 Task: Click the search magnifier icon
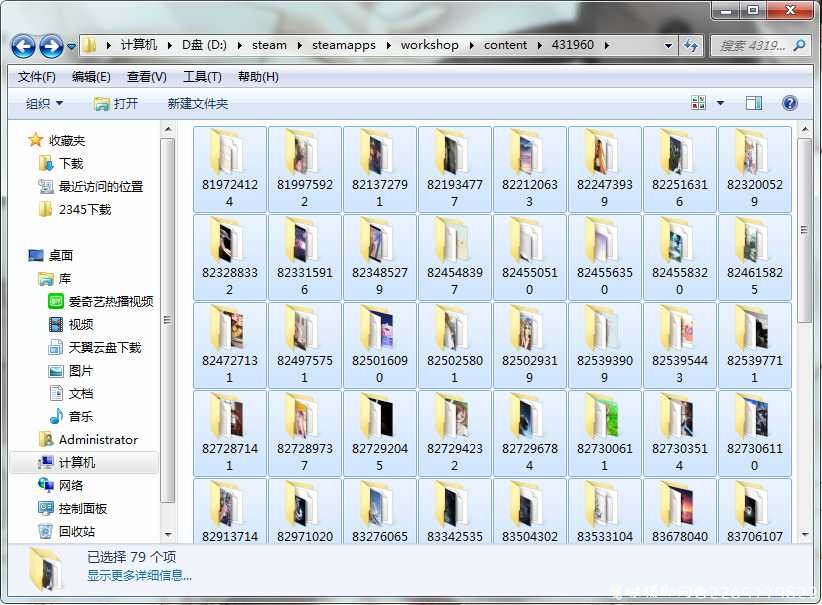coord(799,46)
